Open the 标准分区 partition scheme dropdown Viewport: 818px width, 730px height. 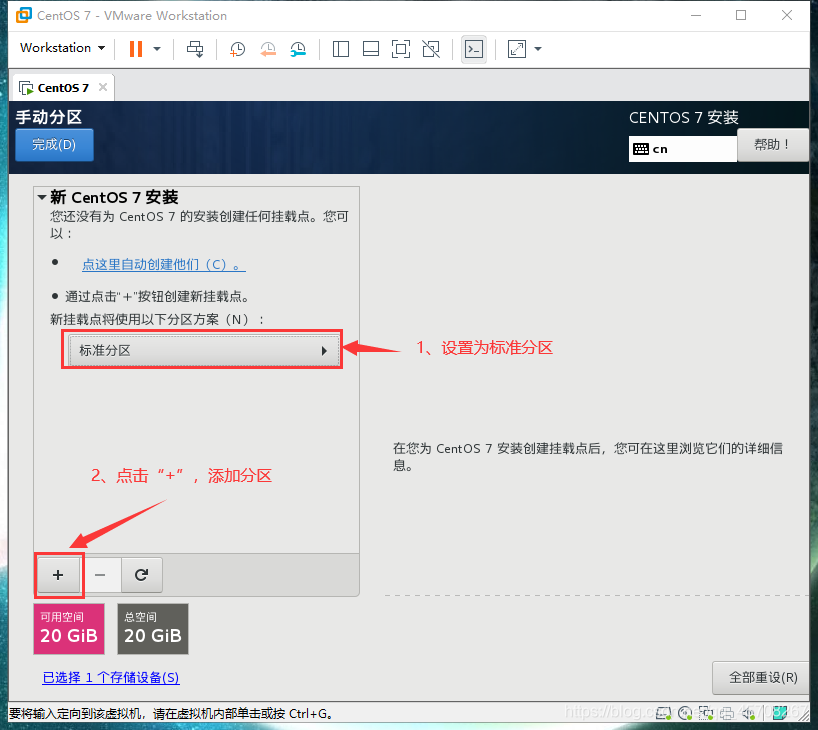click(x=203, y=350)
